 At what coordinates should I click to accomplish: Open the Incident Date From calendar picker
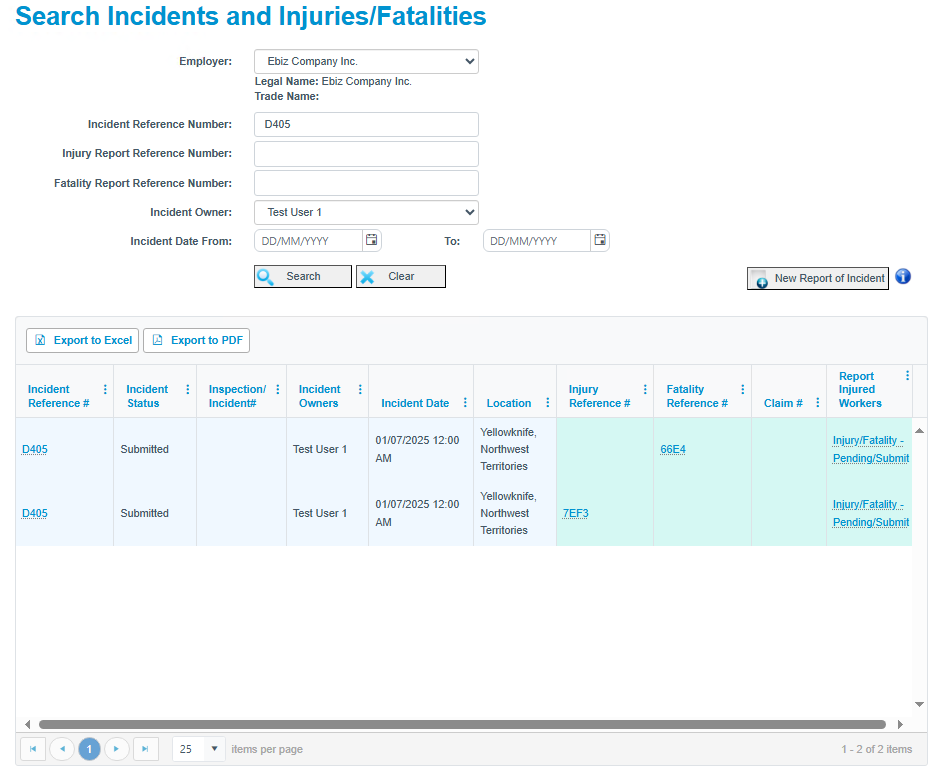tap(371, 240)
